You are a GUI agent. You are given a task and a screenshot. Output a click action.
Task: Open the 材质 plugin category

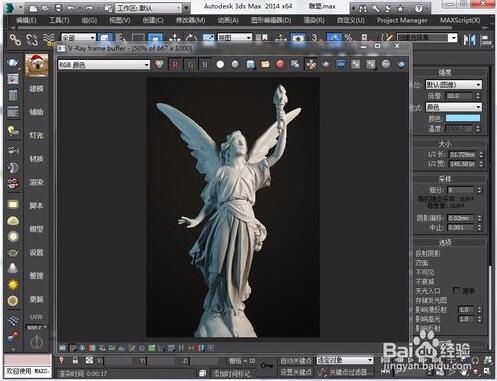coord(36,159)
